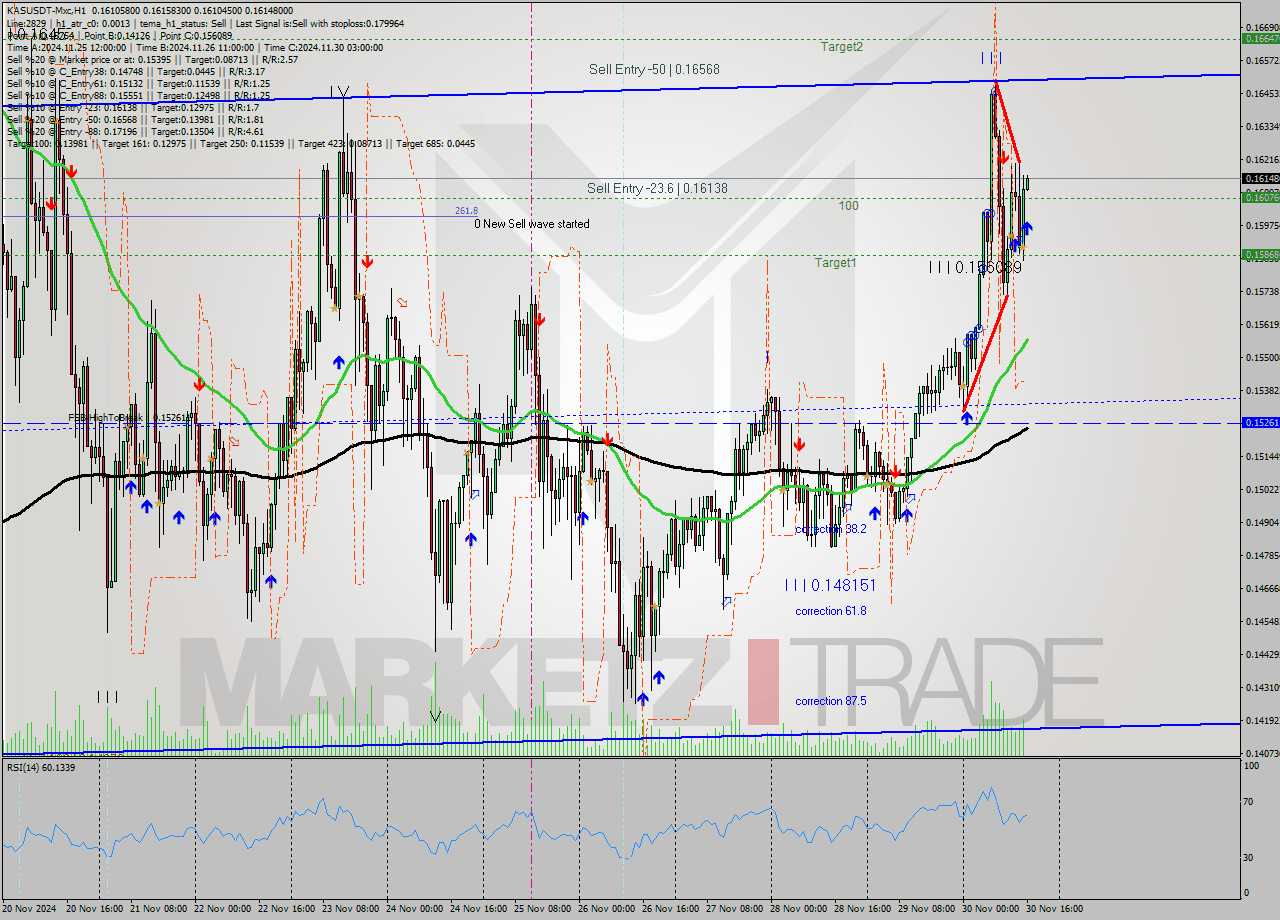Click the green 0.16076 price tag
The image size is (1280, 920).
coord(1260,197)
